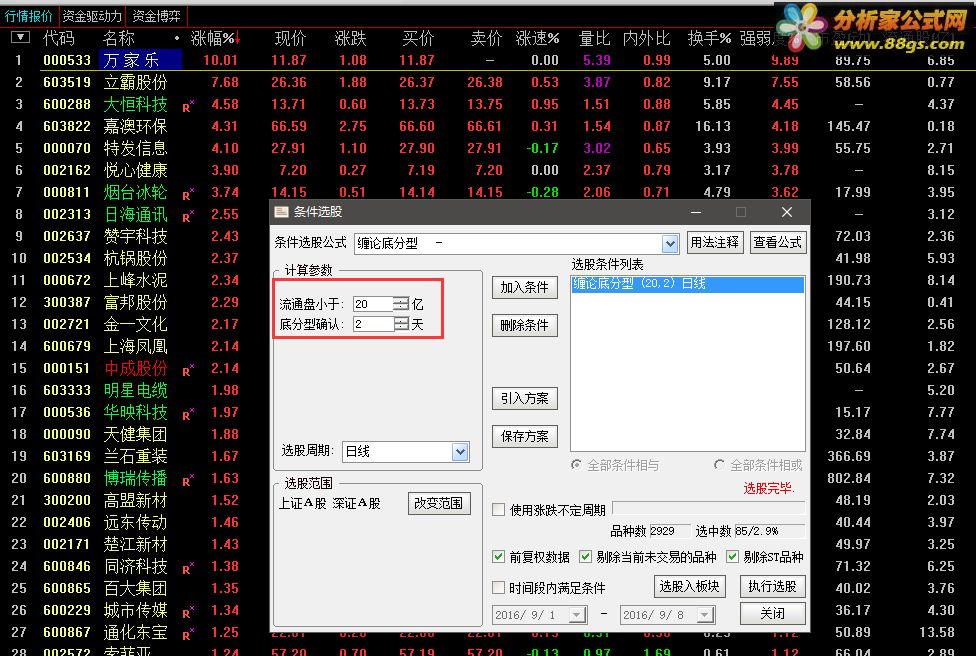
Task: Minimize the 条件选股 dialog
Action: [696, 212]
